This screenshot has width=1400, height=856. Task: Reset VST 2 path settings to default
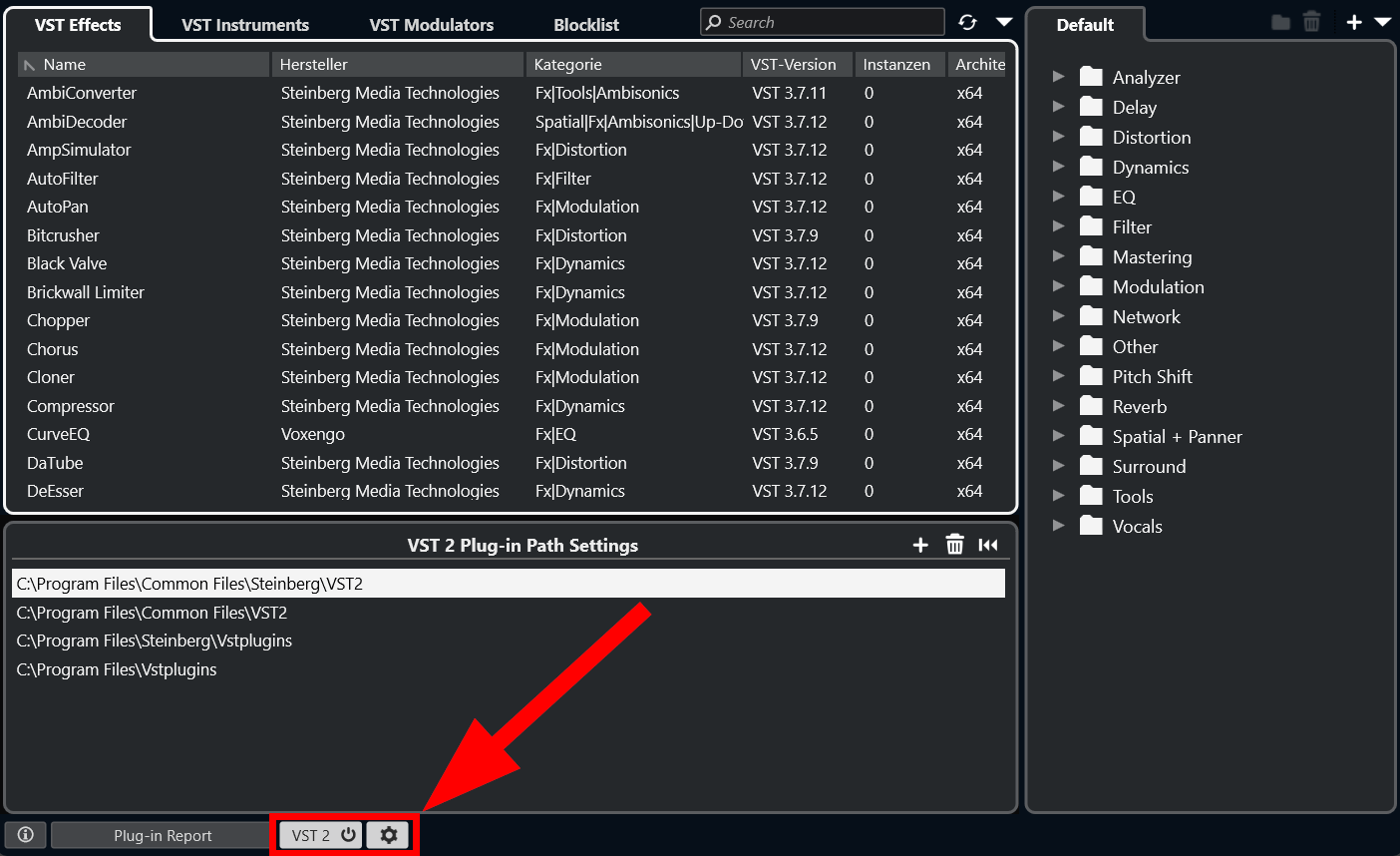(988, 545)
